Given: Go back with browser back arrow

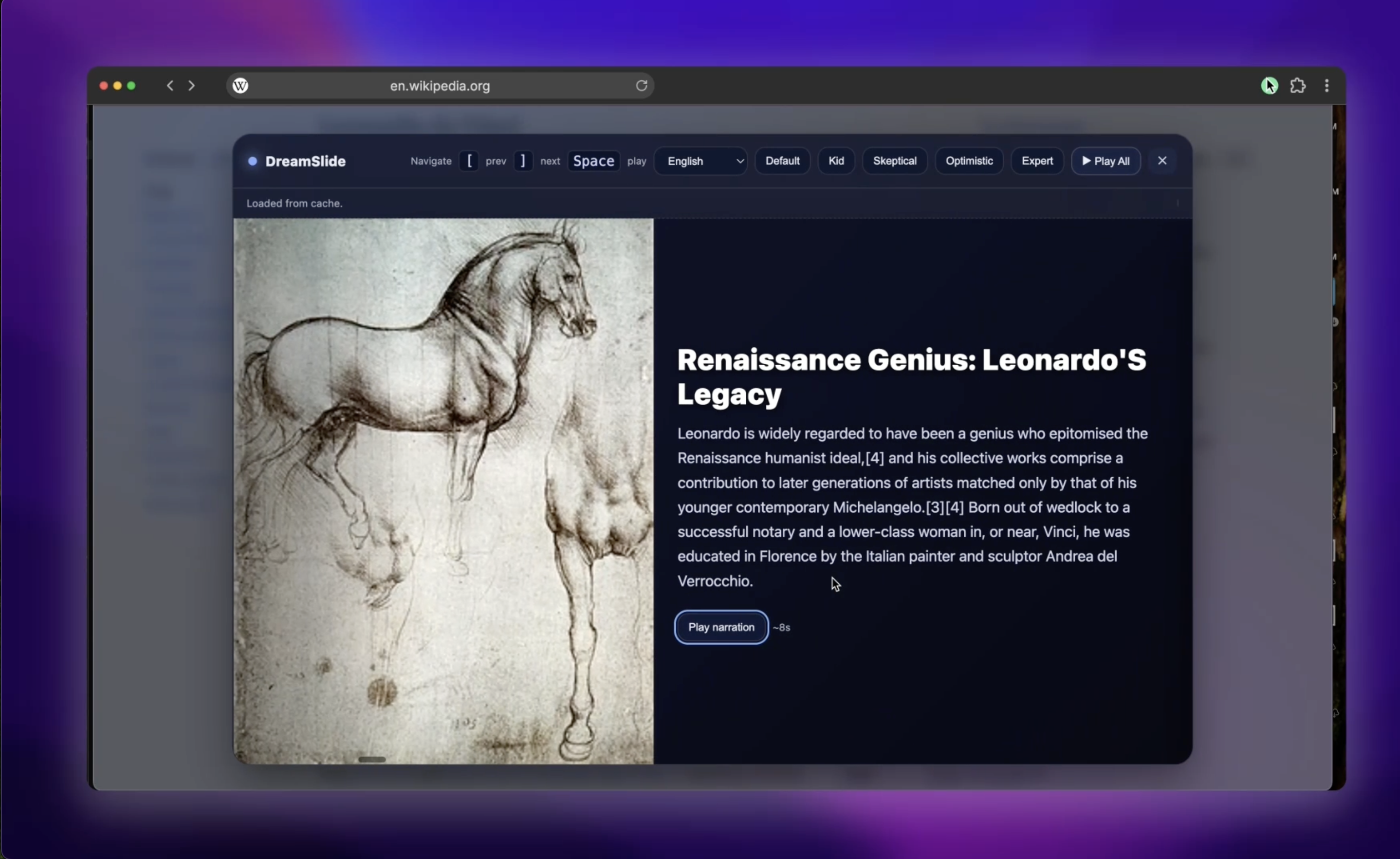Looking at the screenshot, I should 170,86.
